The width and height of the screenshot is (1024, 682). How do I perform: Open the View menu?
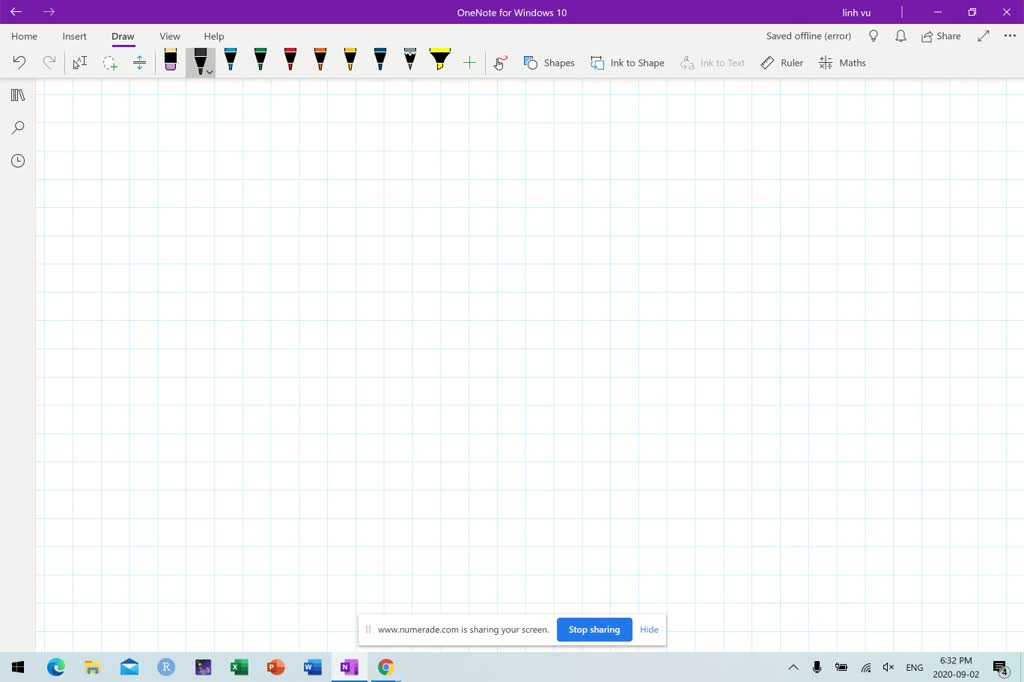coord(169,36)
